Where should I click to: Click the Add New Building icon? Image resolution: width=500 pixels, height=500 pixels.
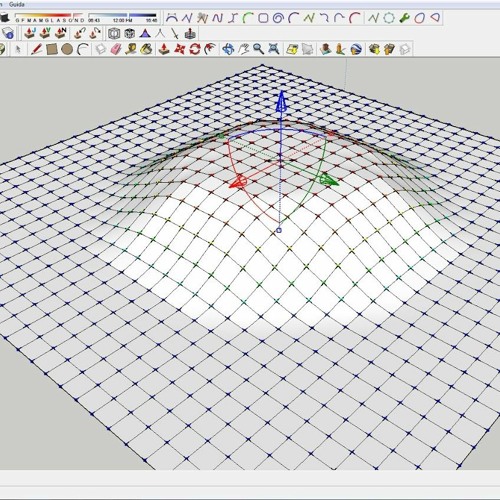pos(325,49)
